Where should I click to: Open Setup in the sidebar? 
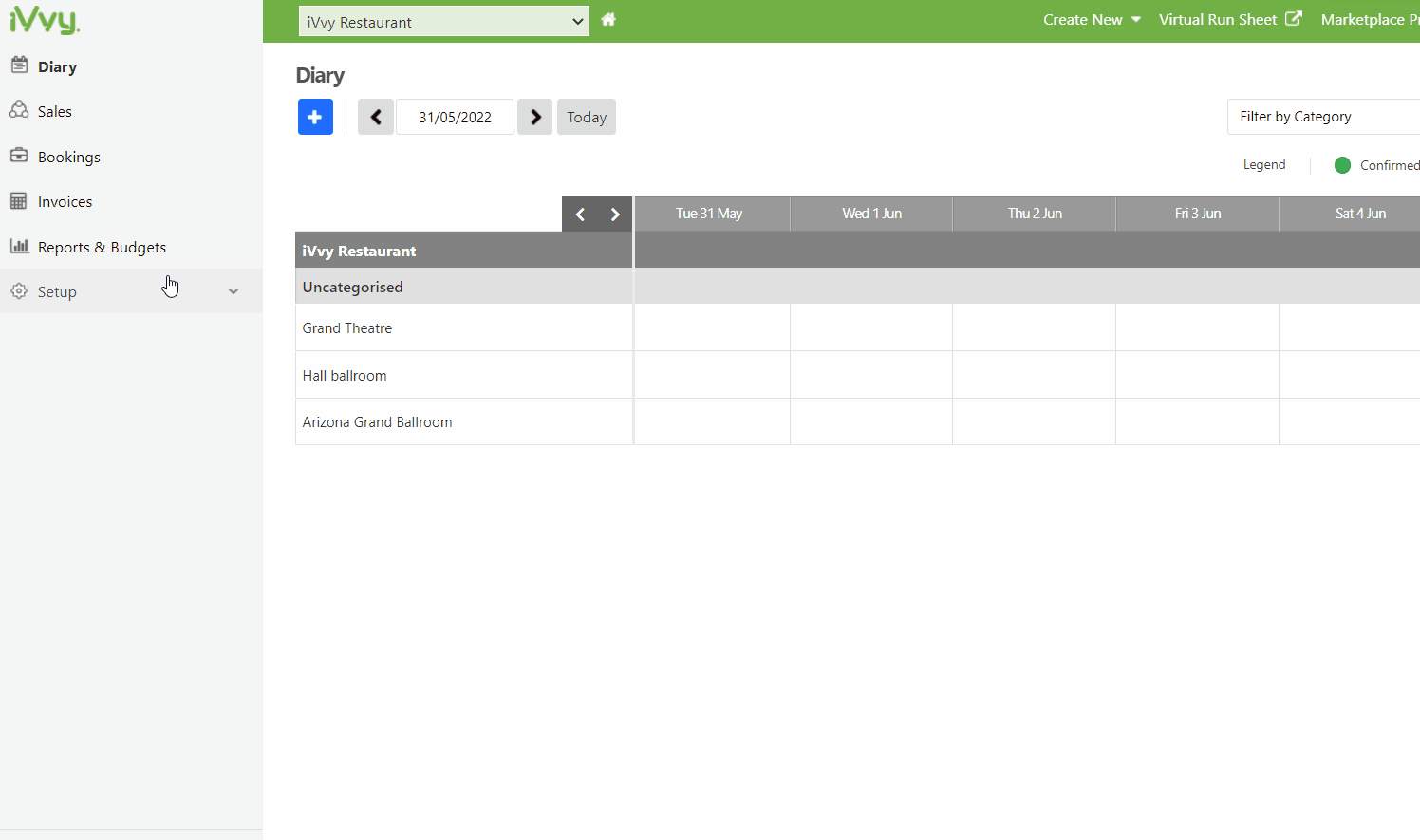(x=131, y=291)
